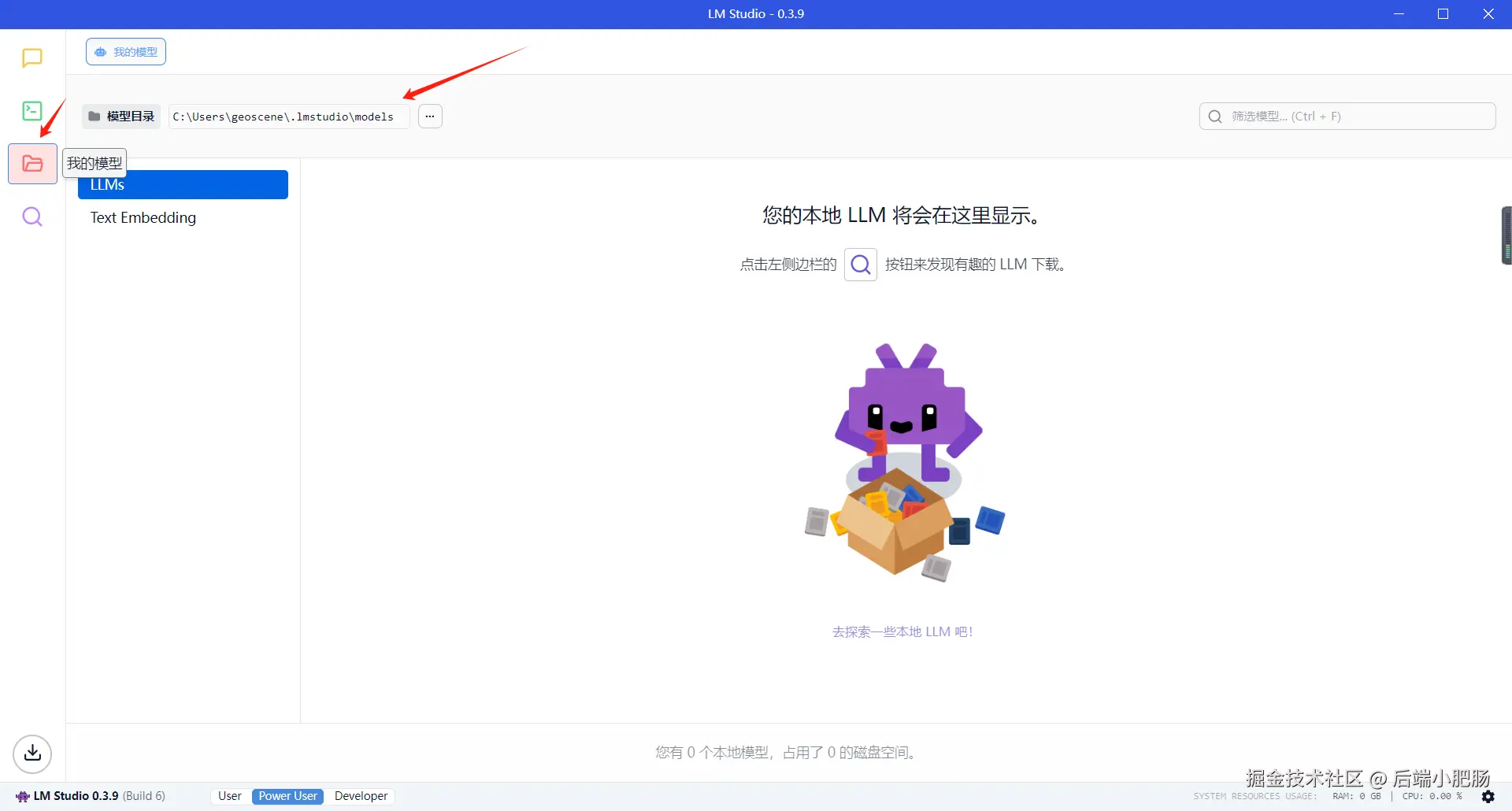Switch to User mode
Screen dimensions: 1512x811
[x=230, y=796]
